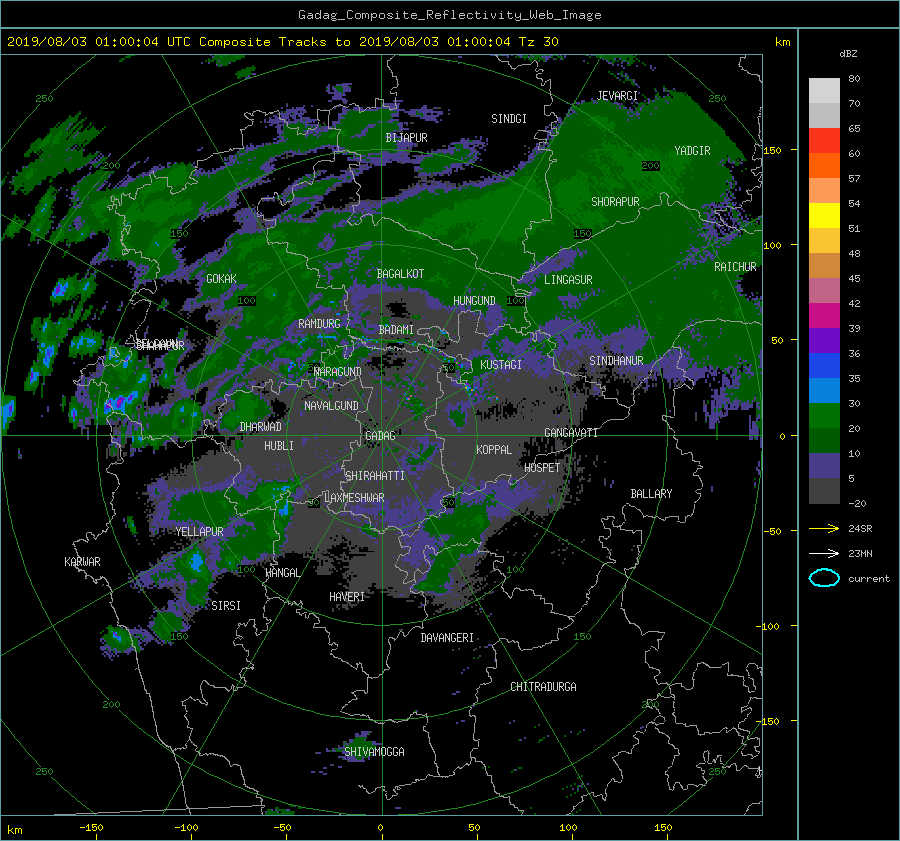
Task: Click the GADAG radar center label
Action: point(380,436)
